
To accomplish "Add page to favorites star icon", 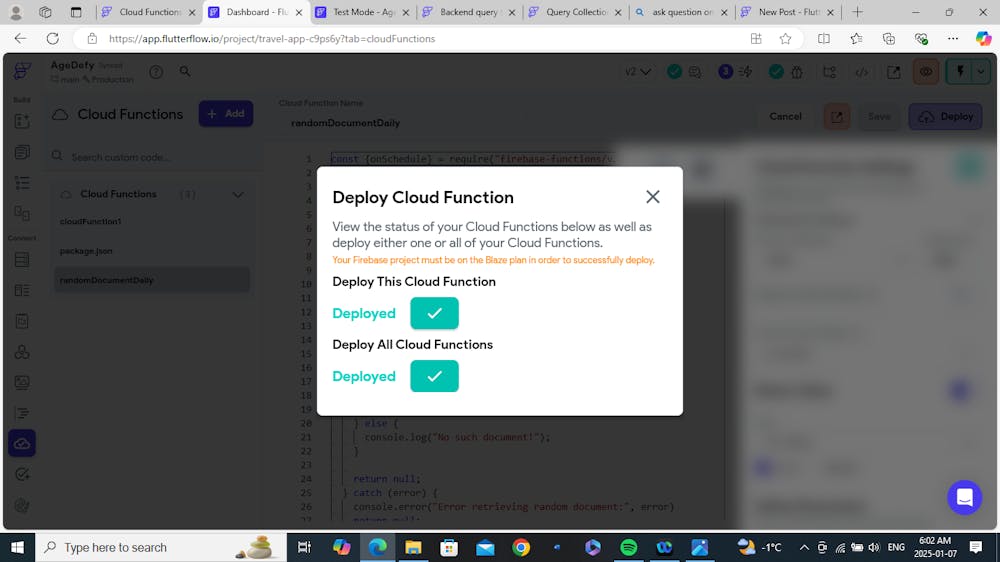I will tap(786, 39).
